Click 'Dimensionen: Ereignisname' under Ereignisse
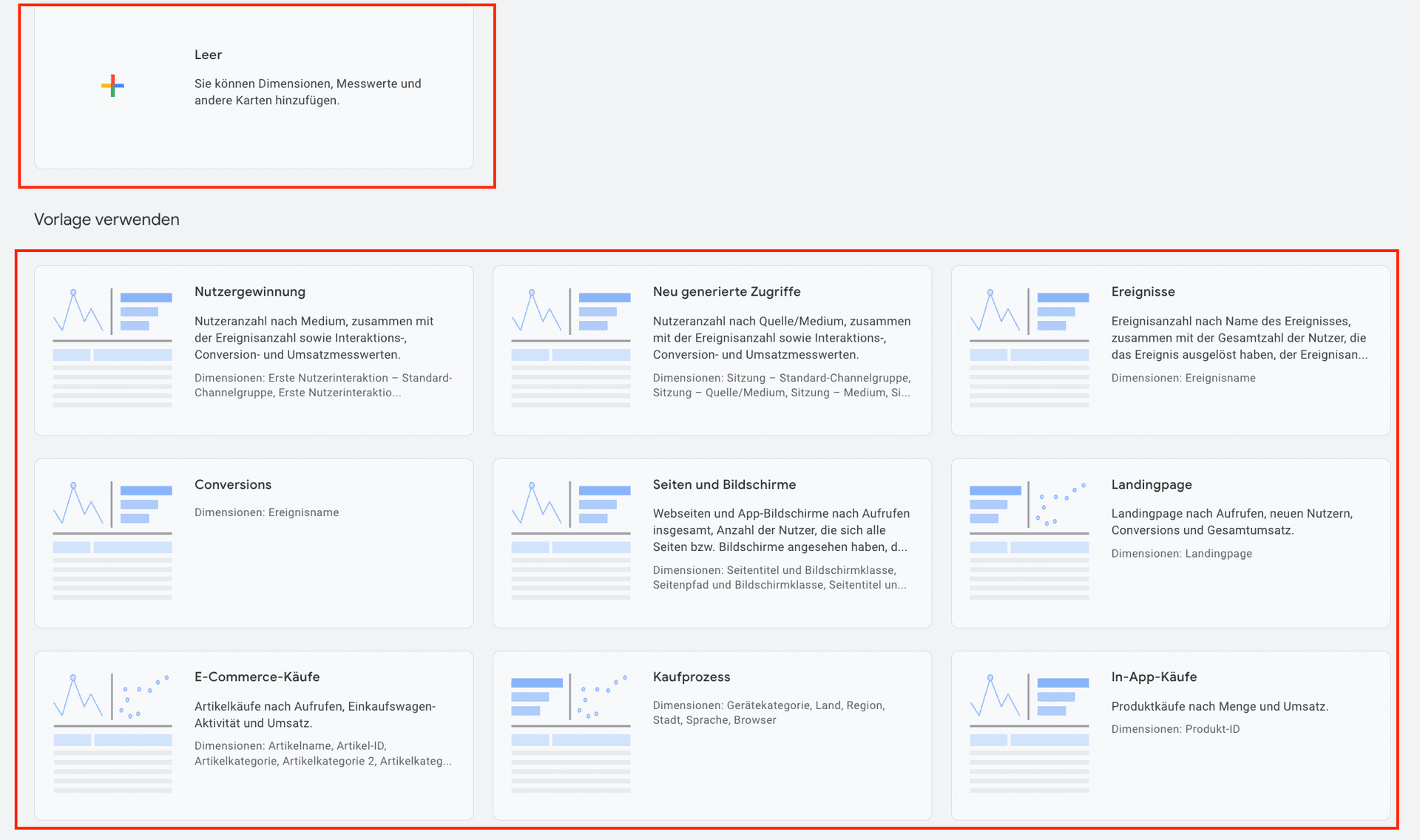This screenshot has height=840, width=1420. coord(1183,378)
